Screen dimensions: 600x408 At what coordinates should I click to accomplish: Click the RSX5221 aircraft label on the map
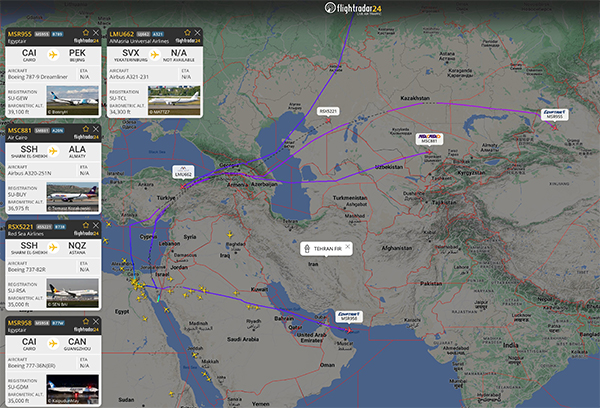point(328,111)
